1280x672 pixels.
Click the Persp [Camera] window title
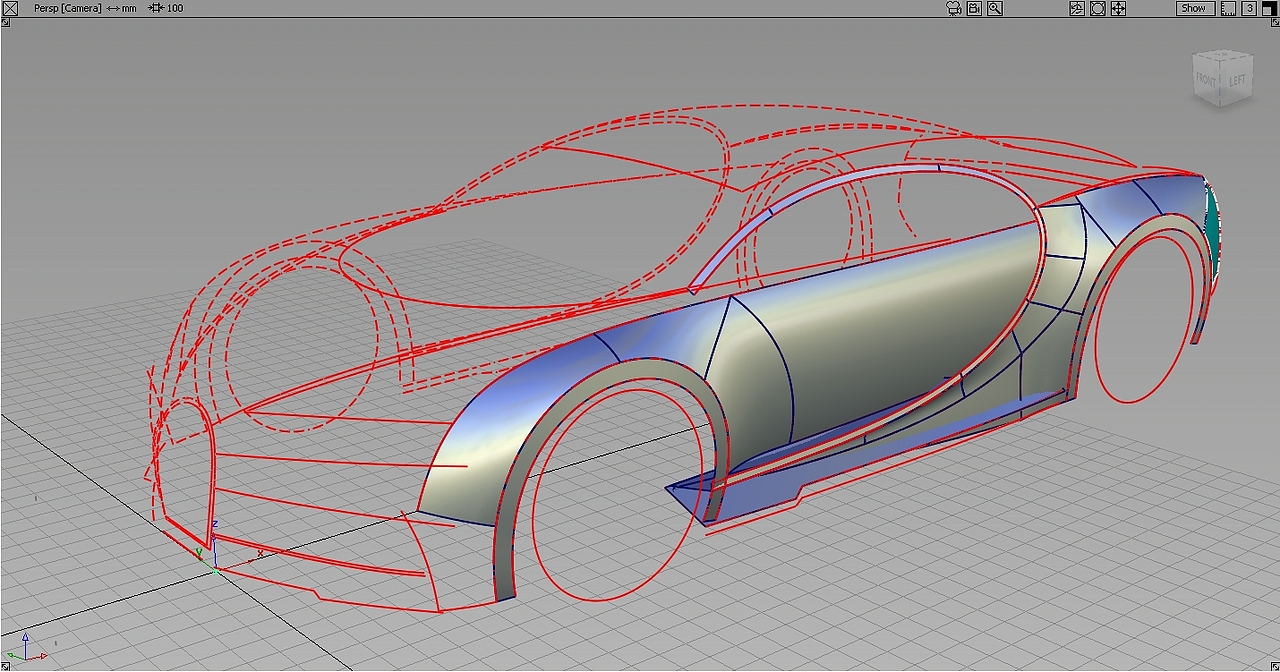point(67,8)
